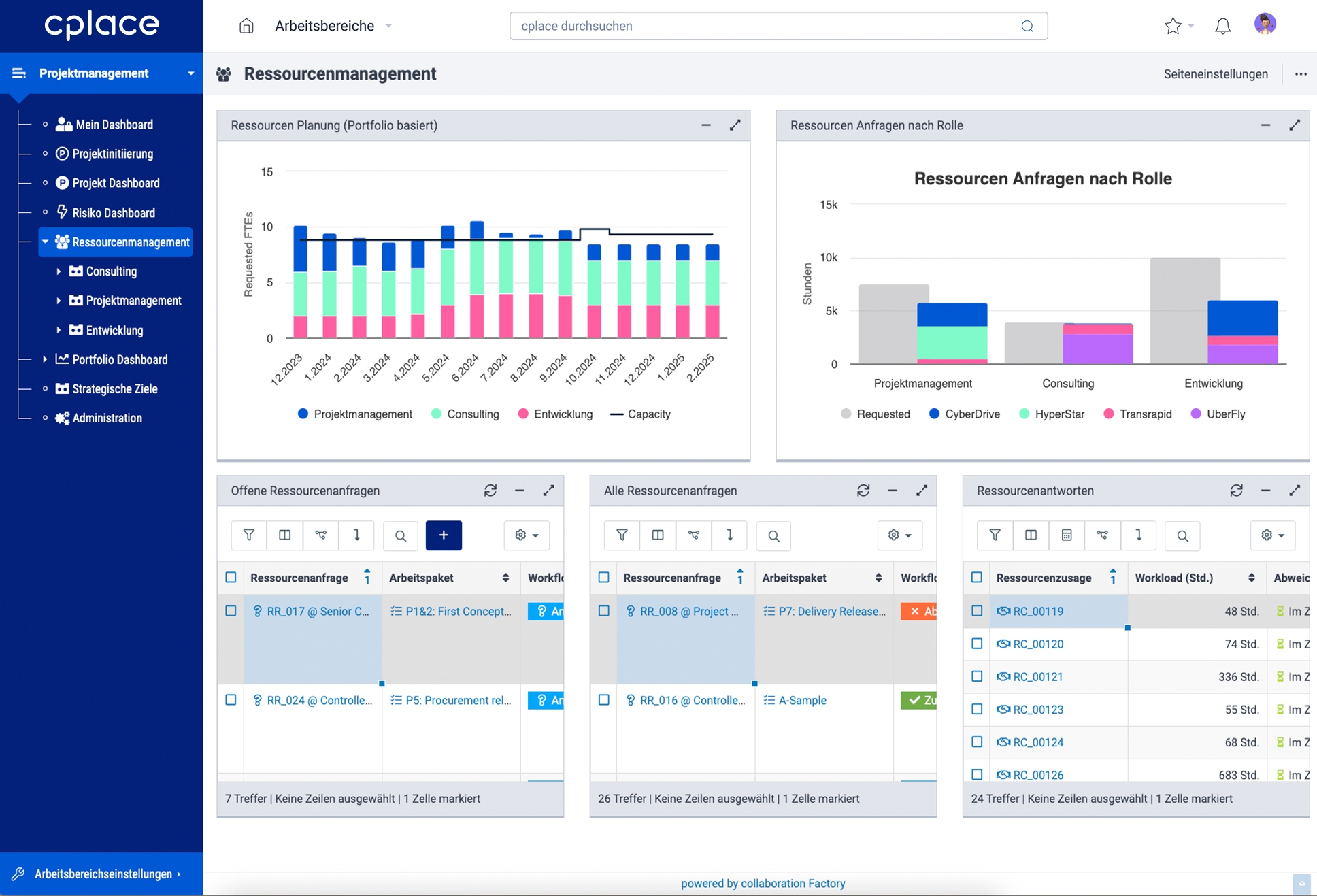
Task: Toggle select-all checkbox in Alle Ressourcenanfragen
Action: (x=604, y=578)
